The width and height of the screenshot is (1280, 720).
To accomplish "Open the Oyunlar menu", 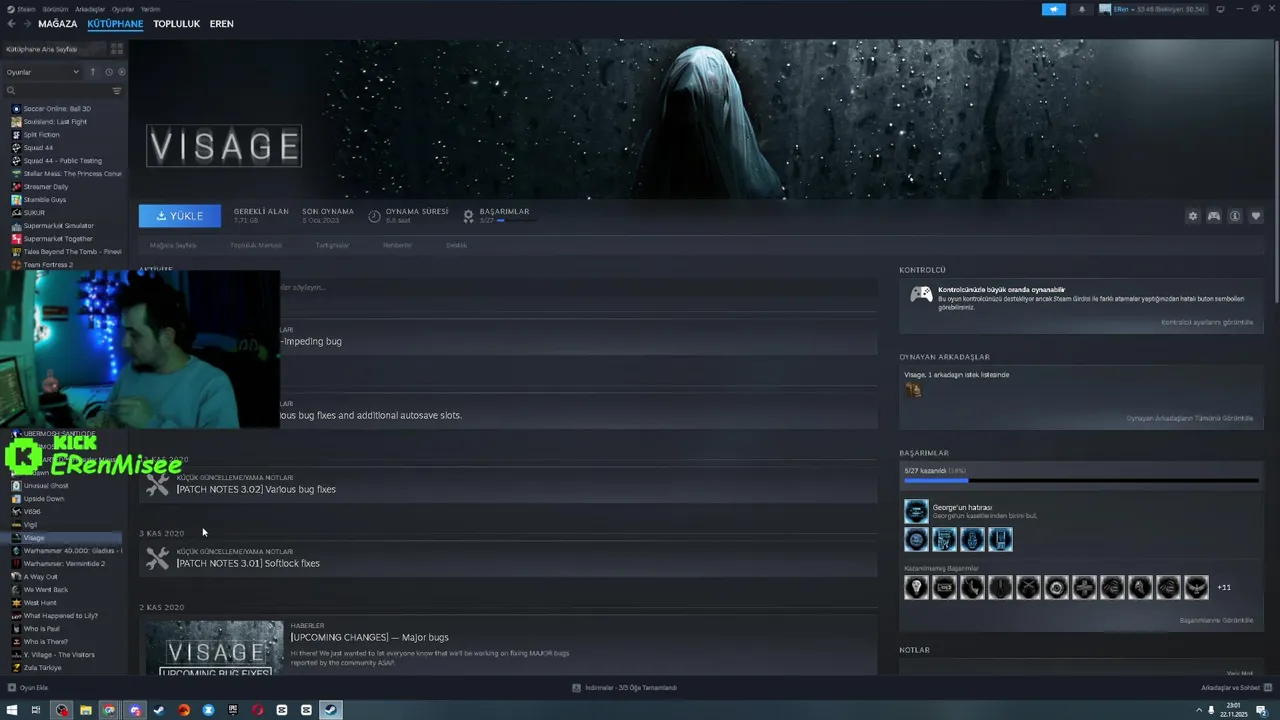I will 123,9.
